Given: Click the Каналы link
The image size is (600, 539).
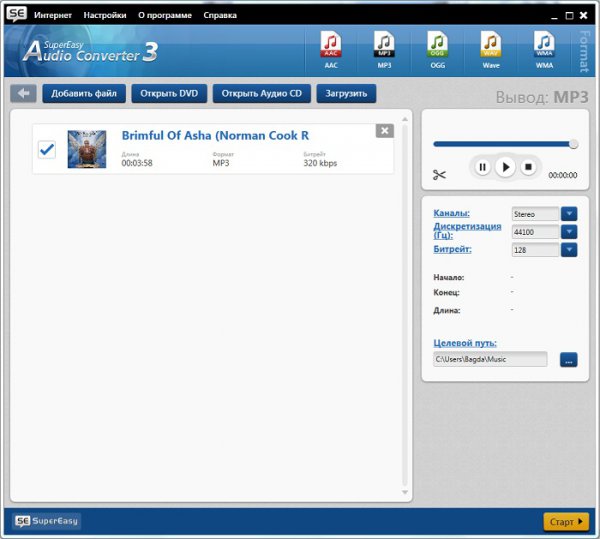Looking at the screenshot, I should (452, 213).
